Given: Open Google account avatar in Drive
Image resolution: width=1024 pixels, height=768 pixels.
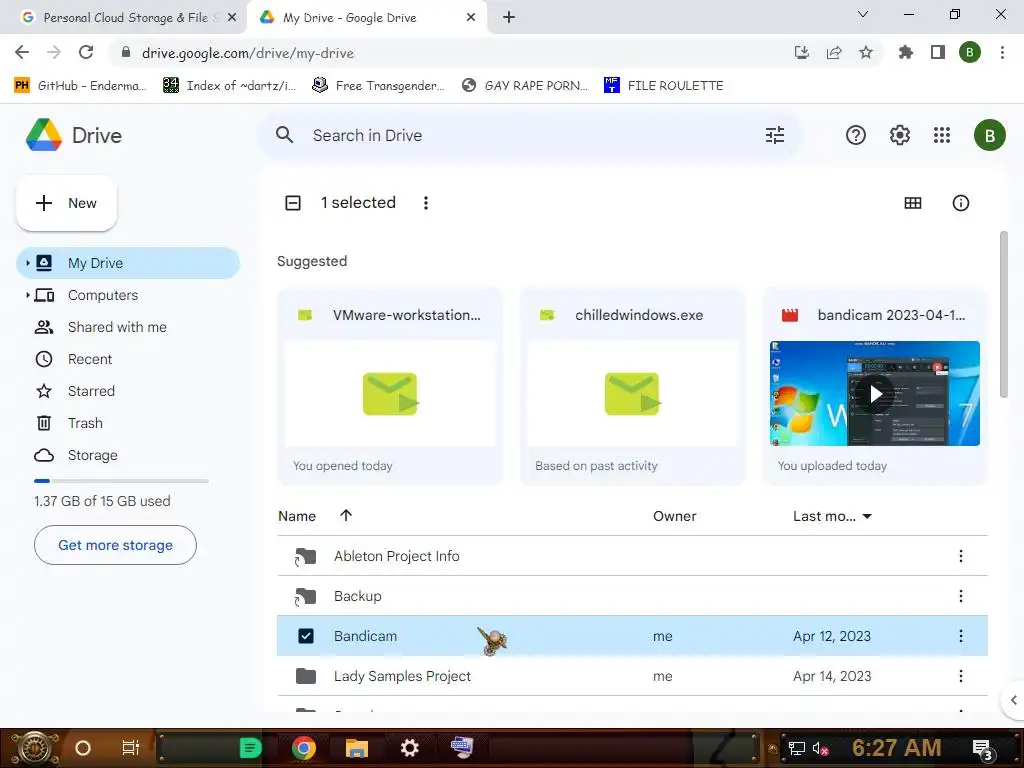Looking at the screenshot, I should pyautogui.click(x=989, y=135).
